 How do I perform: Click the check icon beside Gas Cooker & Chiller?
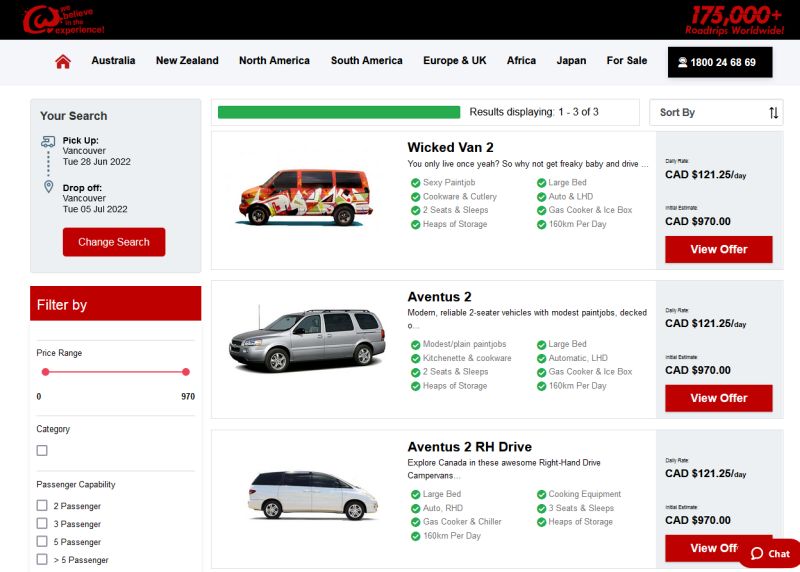coord(415,522)
